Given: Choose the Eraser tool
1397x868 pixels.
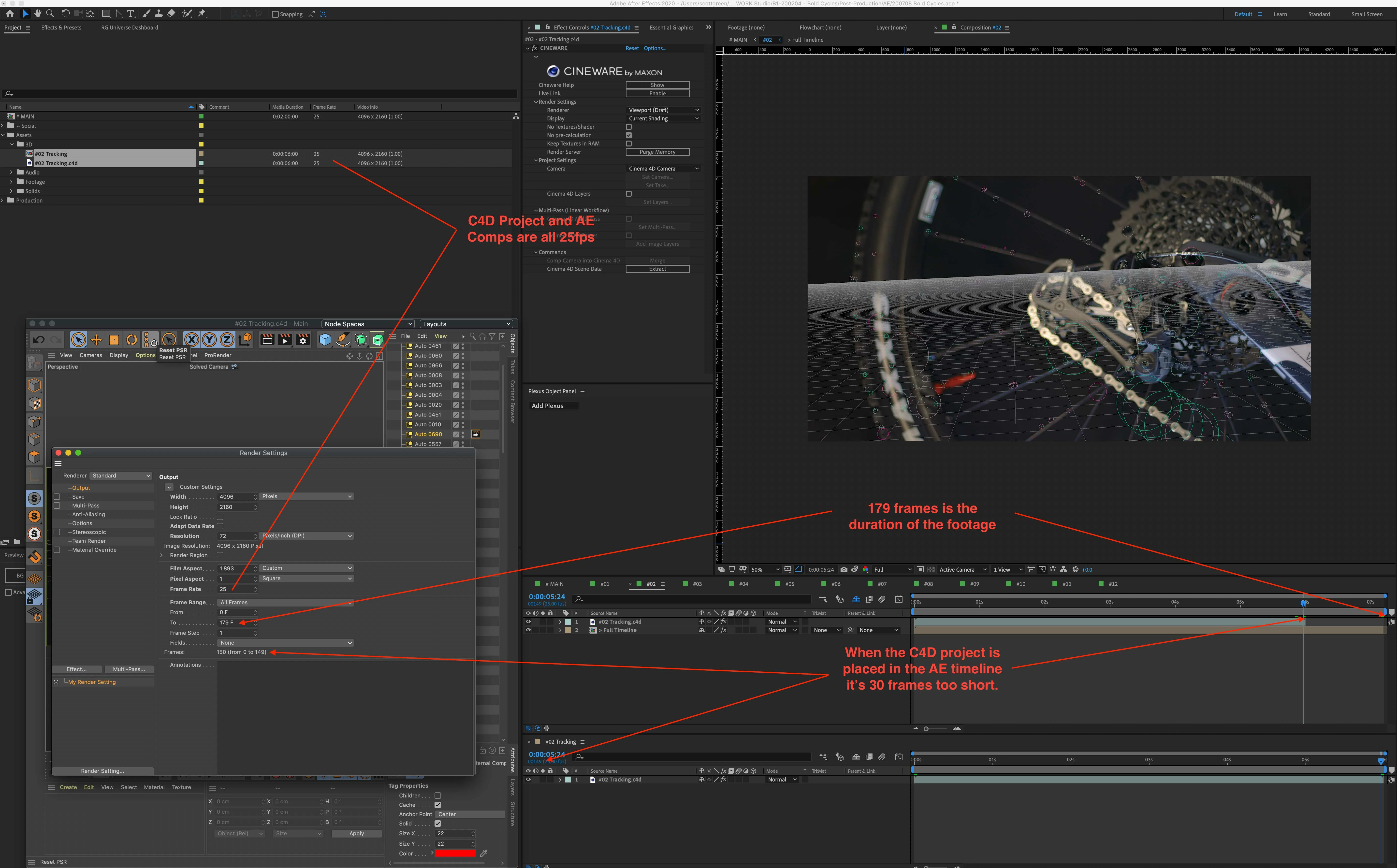Looking at the screenshot, I should click(x=172, y=14).
